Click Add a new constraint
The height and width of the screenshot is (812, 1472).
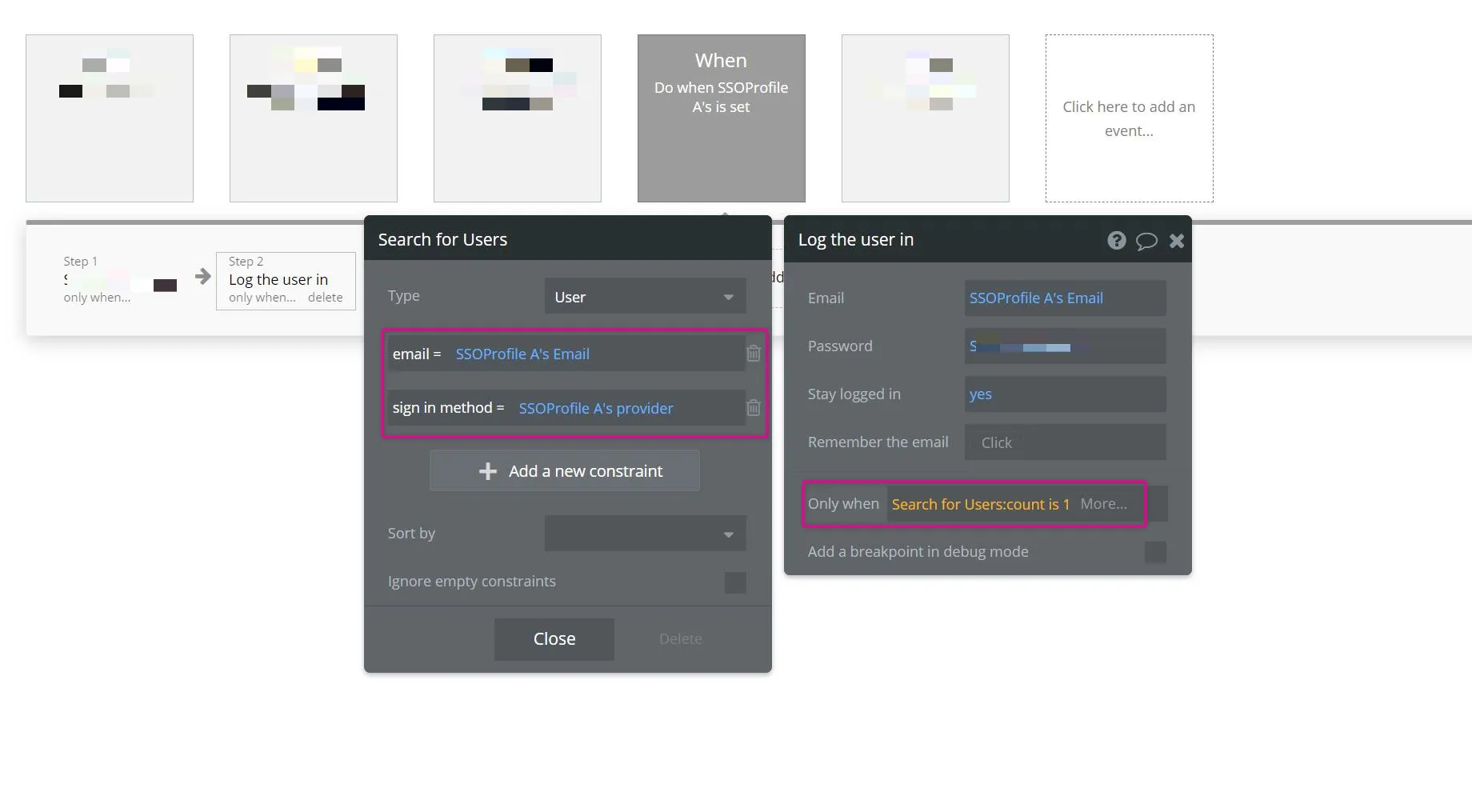(x=565, y=471)
